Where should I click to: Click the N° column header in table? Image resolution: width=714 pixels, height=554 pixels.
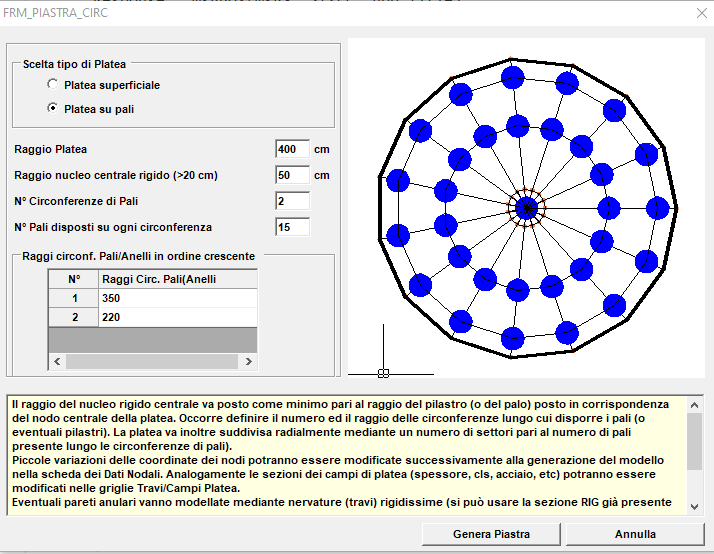point(74,279)
